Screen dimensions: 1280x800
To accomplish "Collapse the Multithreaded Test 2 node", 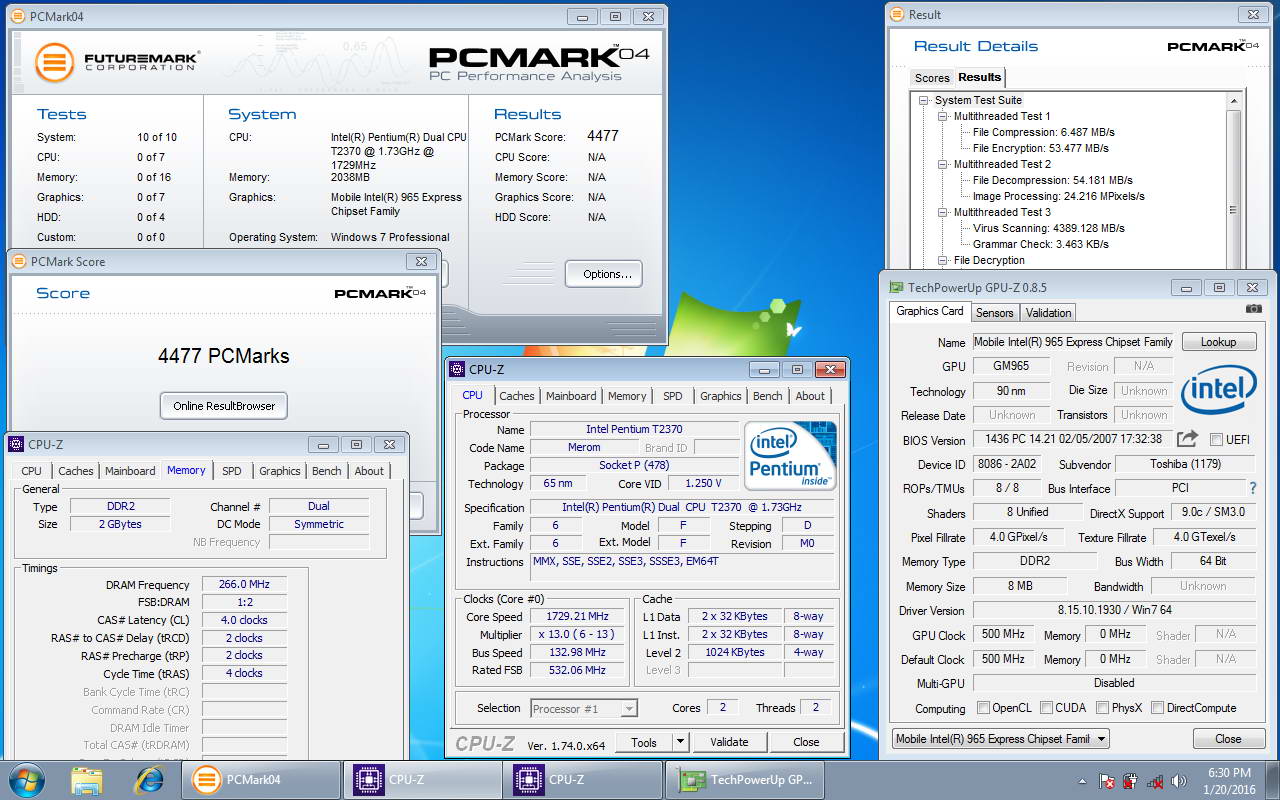I will coord(942,164).
